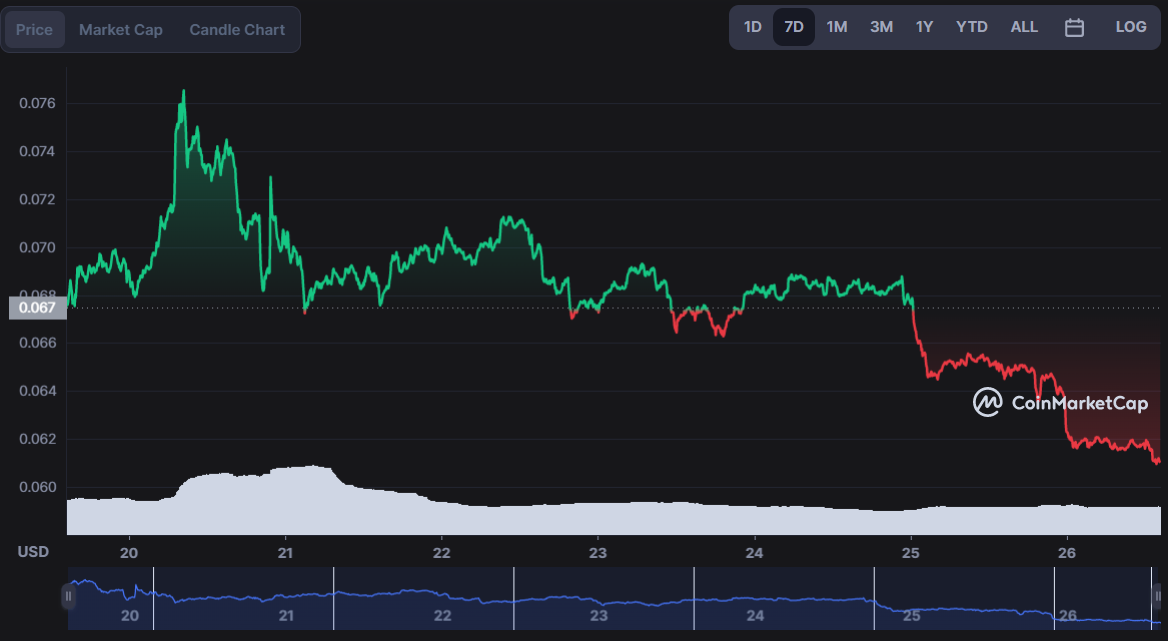Open the calendar date range picker
The width and height of the screenshot is (1168, 641).
click(1073, 28)
